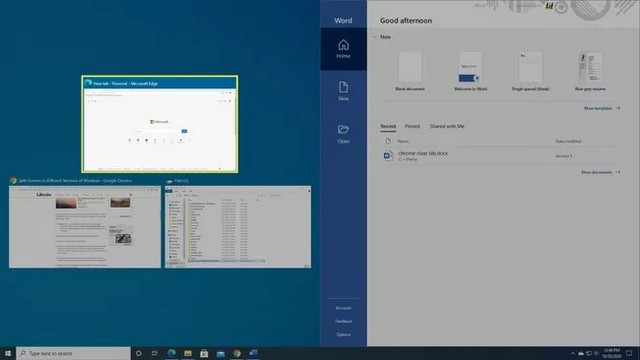Select the Files window thumbnail
The image size is (640, 360).
(x=238, y=227)
